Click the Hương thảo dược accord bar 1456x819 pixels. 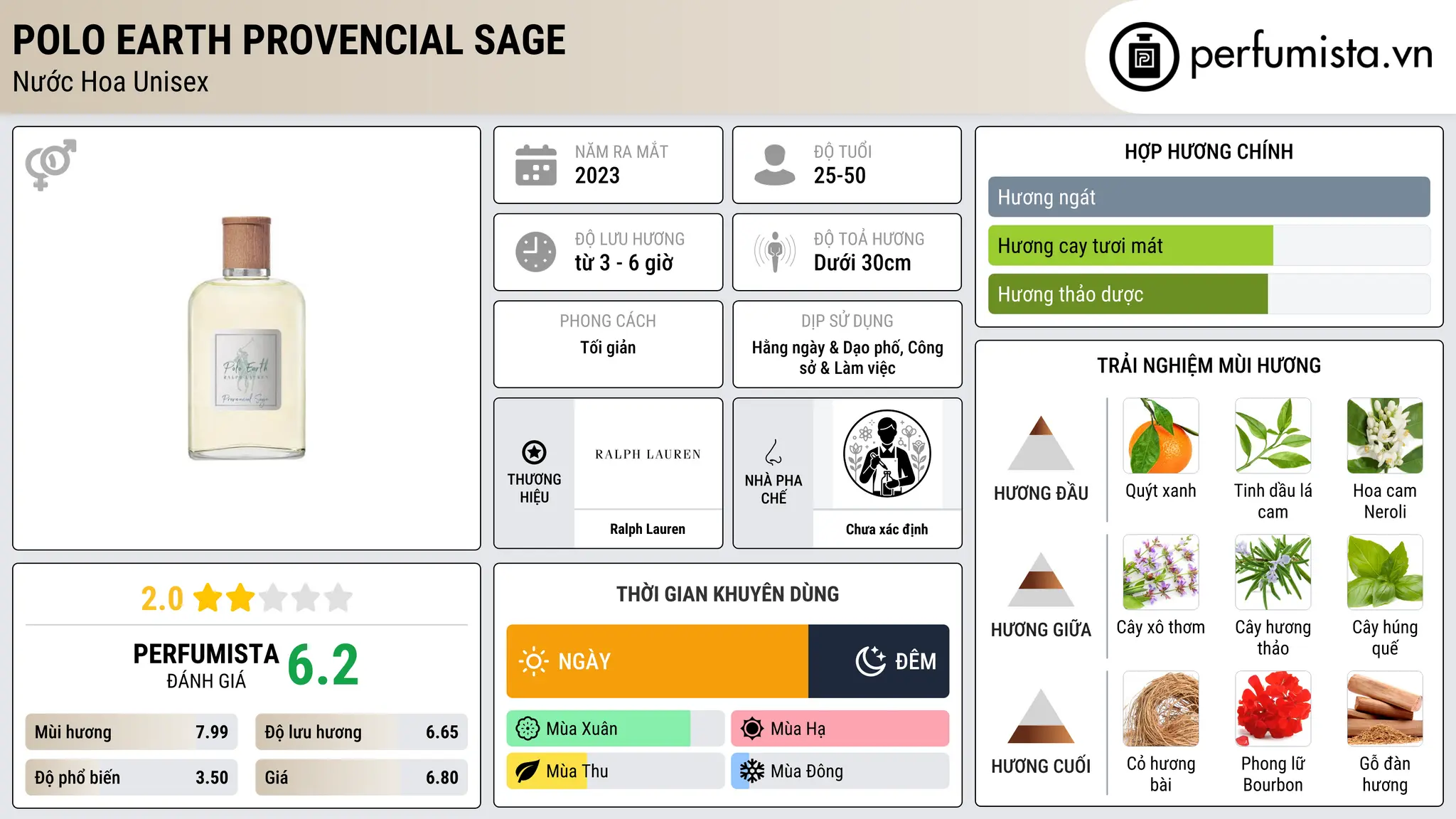1209,294
